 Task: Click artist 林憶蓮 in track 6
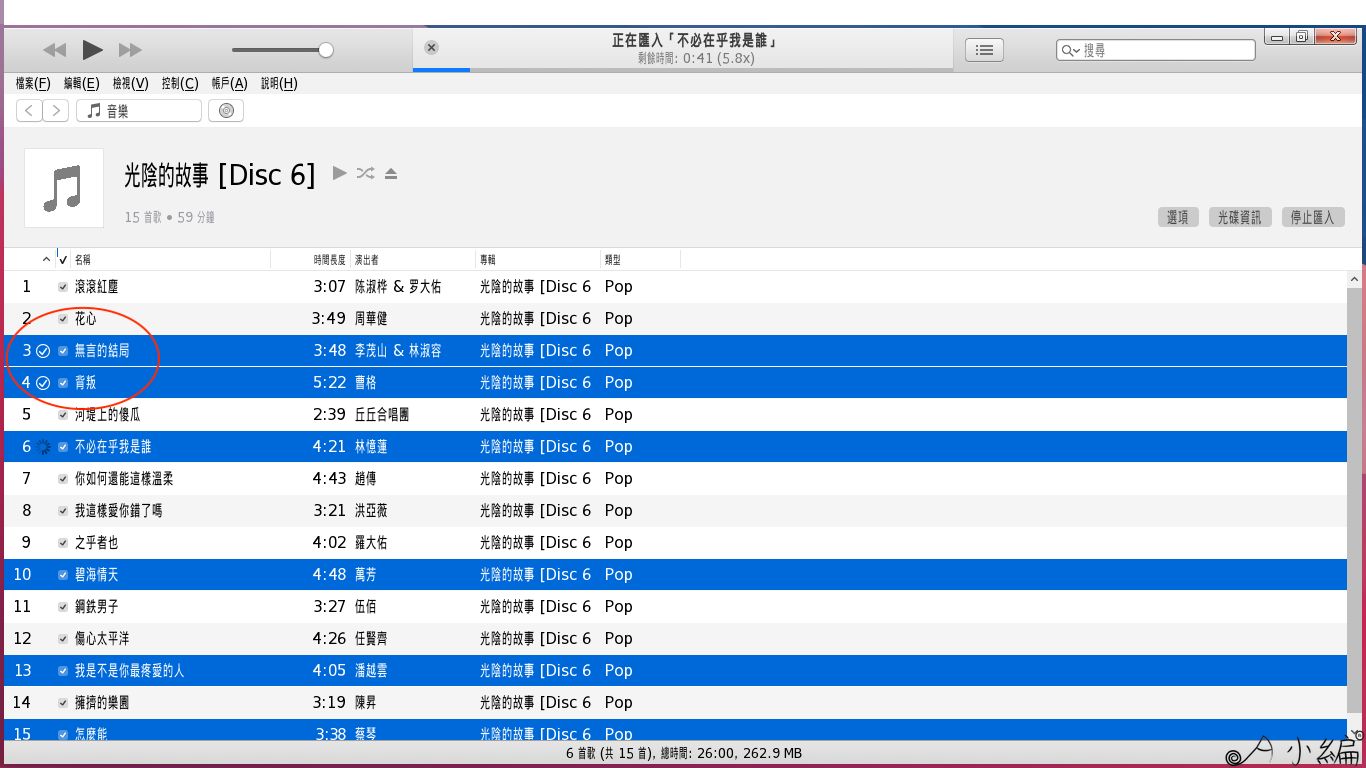point(371,447)
